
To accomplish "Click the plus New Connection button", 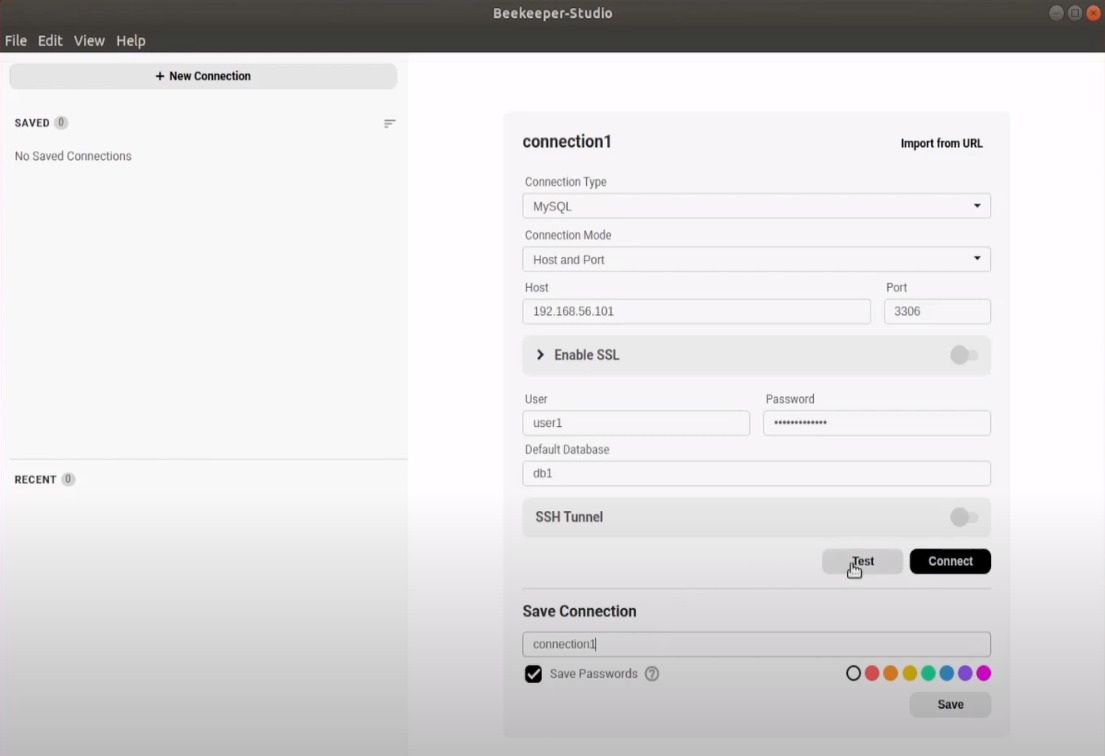I will point(203,76).
